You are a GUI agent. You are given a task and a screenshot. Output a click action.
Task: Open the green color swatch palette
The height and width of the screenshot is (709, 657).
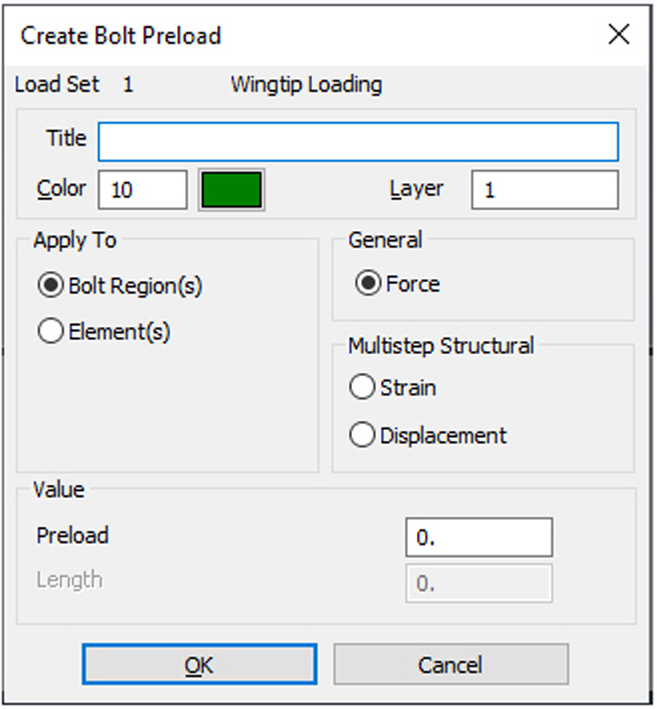(x=231, y=190)
